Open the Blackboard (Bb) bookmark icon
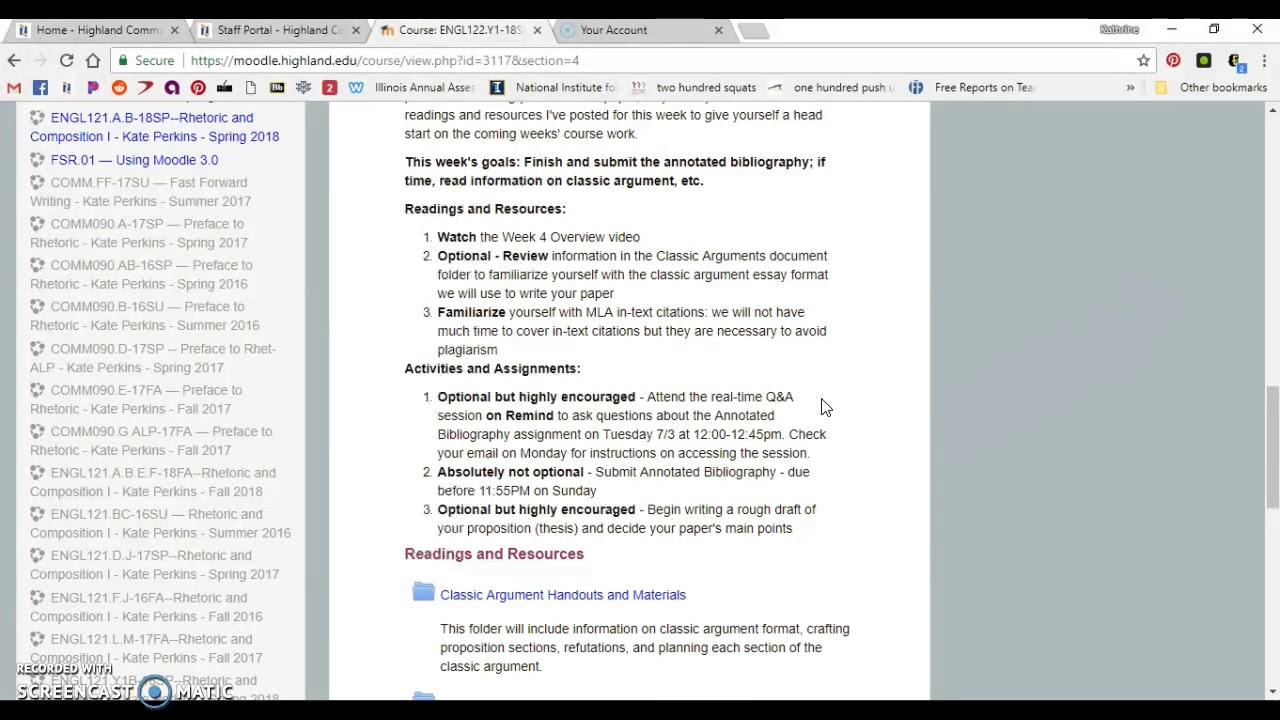1280x720 pixels. 277,88
